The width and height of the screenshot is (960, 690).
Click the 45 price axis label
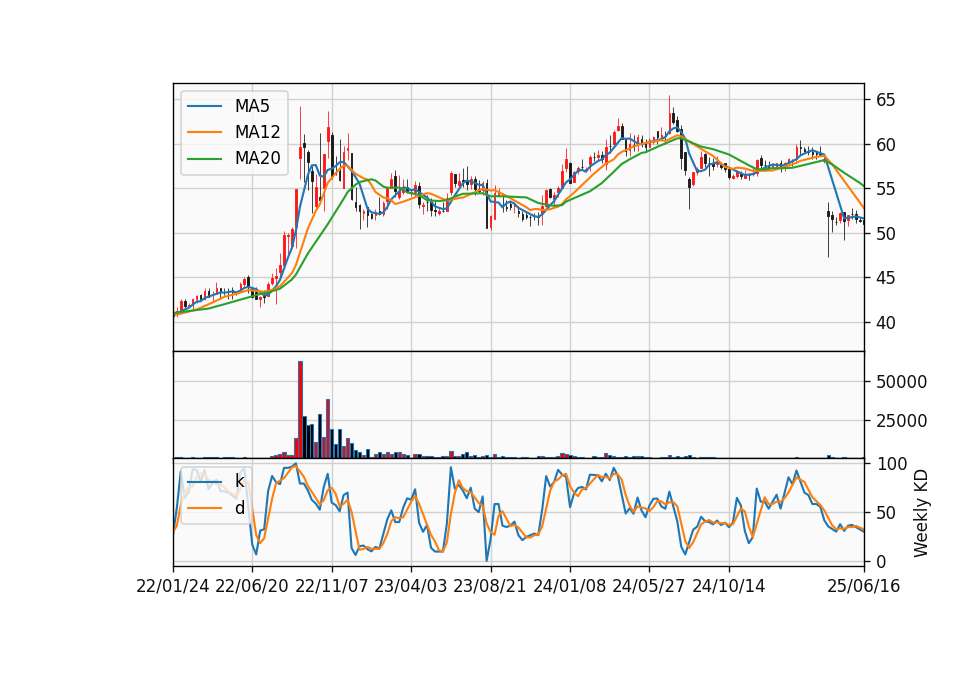885,278
